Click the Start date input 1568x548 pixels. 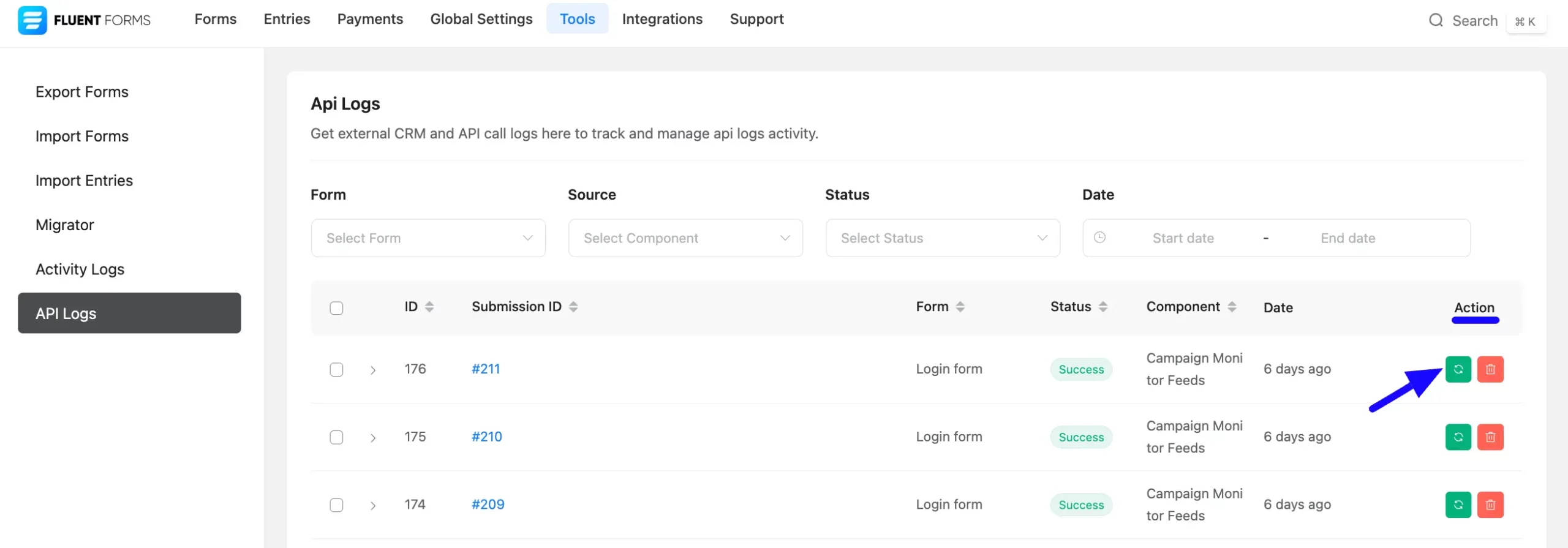[x=1183, y=238]
